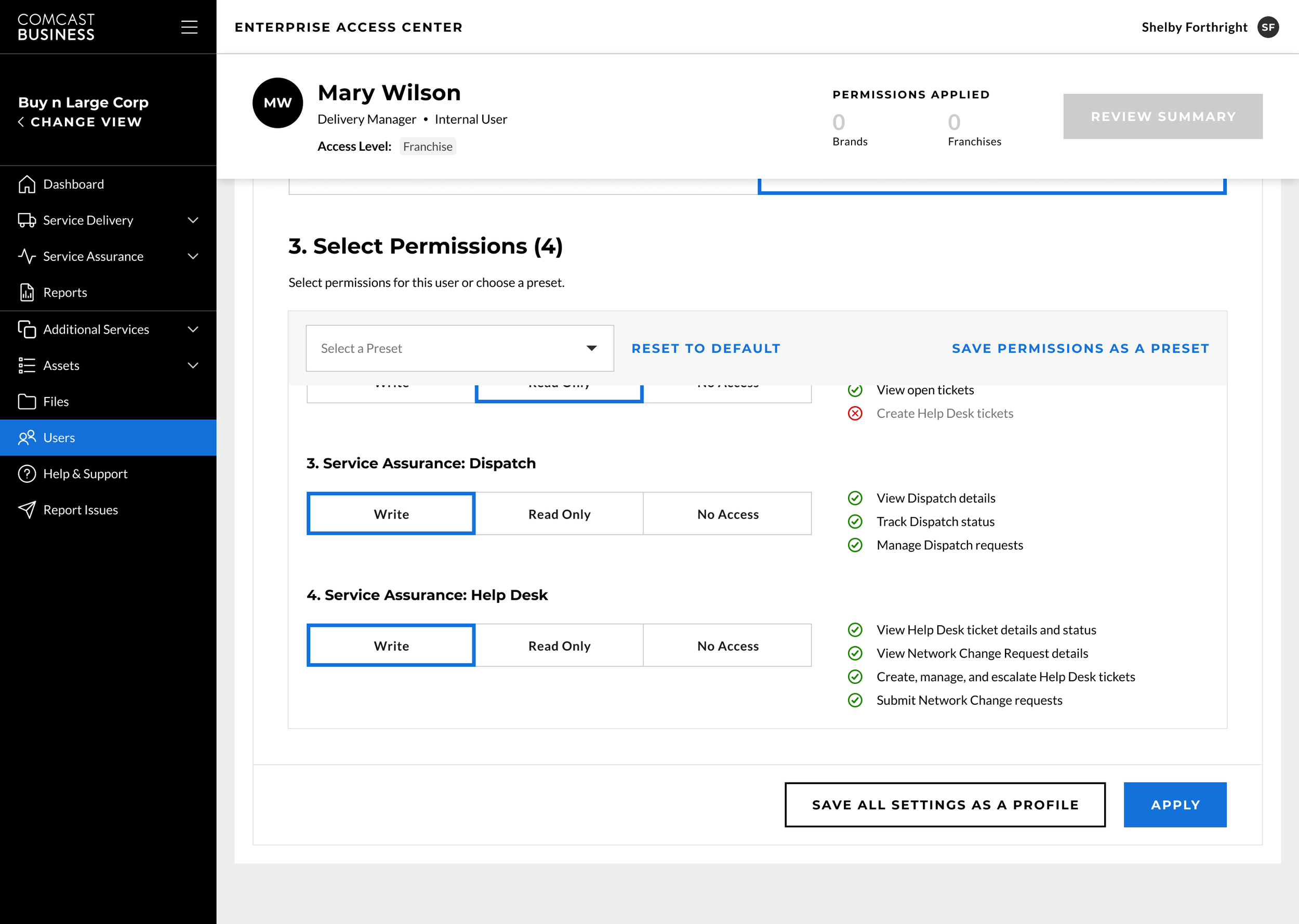Click the SF user avatar
This screenshot has width=1299, height=924.
click(x=1268, y=27)
